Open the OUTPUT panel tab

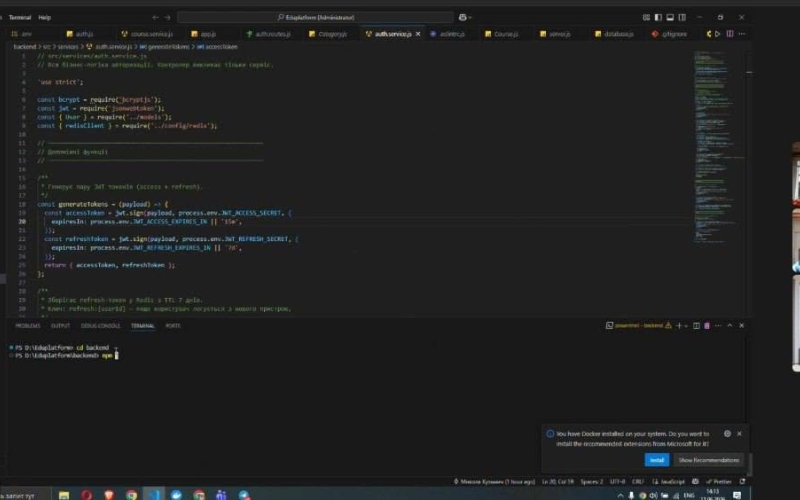click(60, 326)
